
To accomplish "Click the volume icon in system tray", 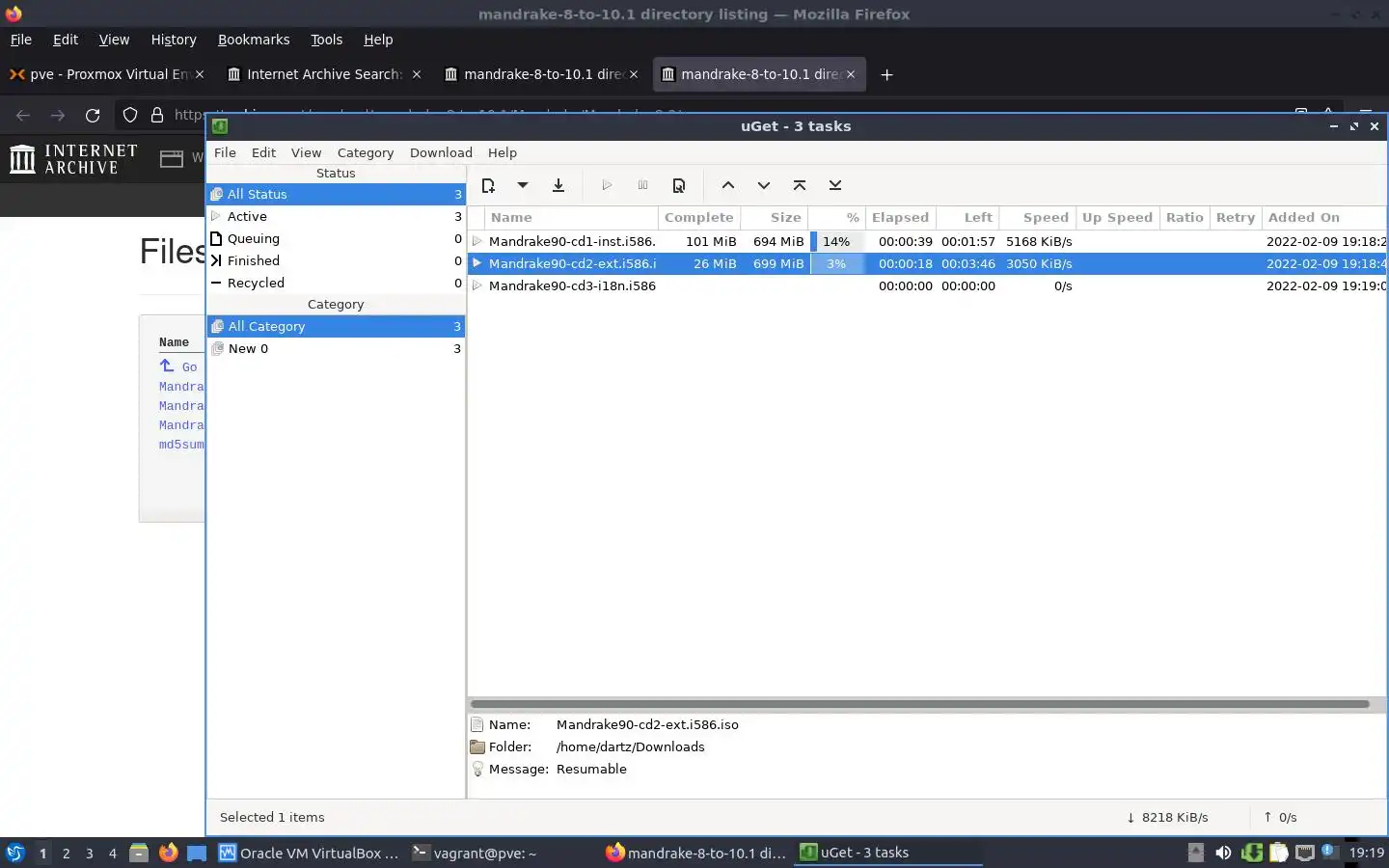I will (x=1223, y=853).
